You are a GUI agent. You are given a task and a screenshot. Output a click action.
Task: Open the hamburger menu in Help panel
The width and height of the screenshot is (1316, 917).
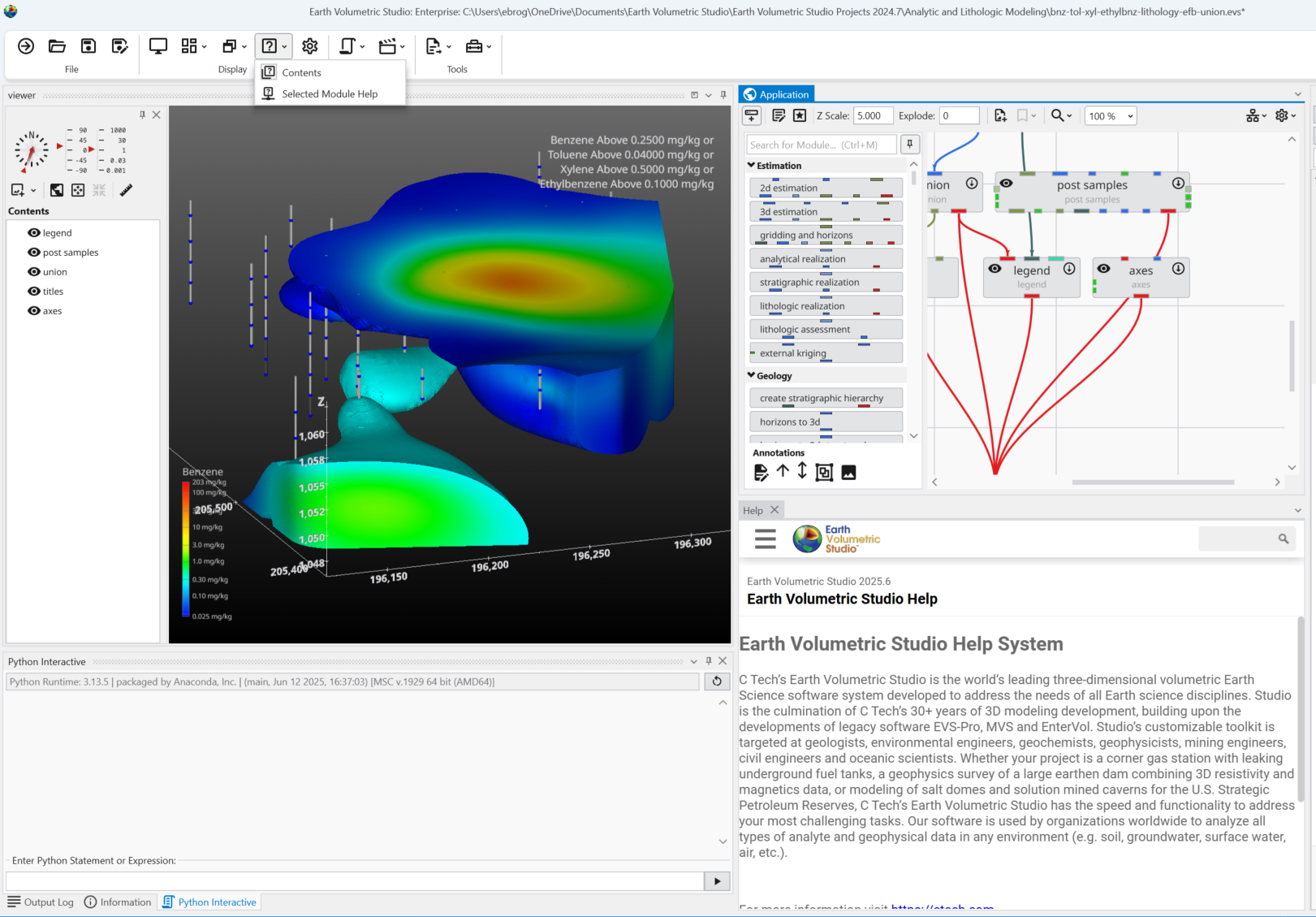[x=765, y=539]
